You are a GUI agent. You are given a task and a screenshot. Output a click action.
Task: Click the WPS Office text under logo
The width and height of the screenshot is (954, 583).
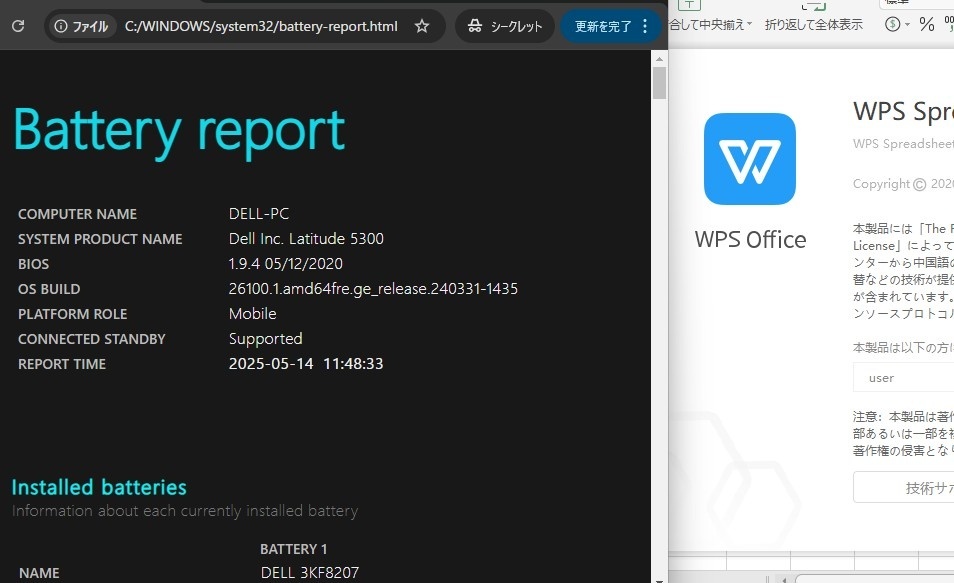(750, 240)
